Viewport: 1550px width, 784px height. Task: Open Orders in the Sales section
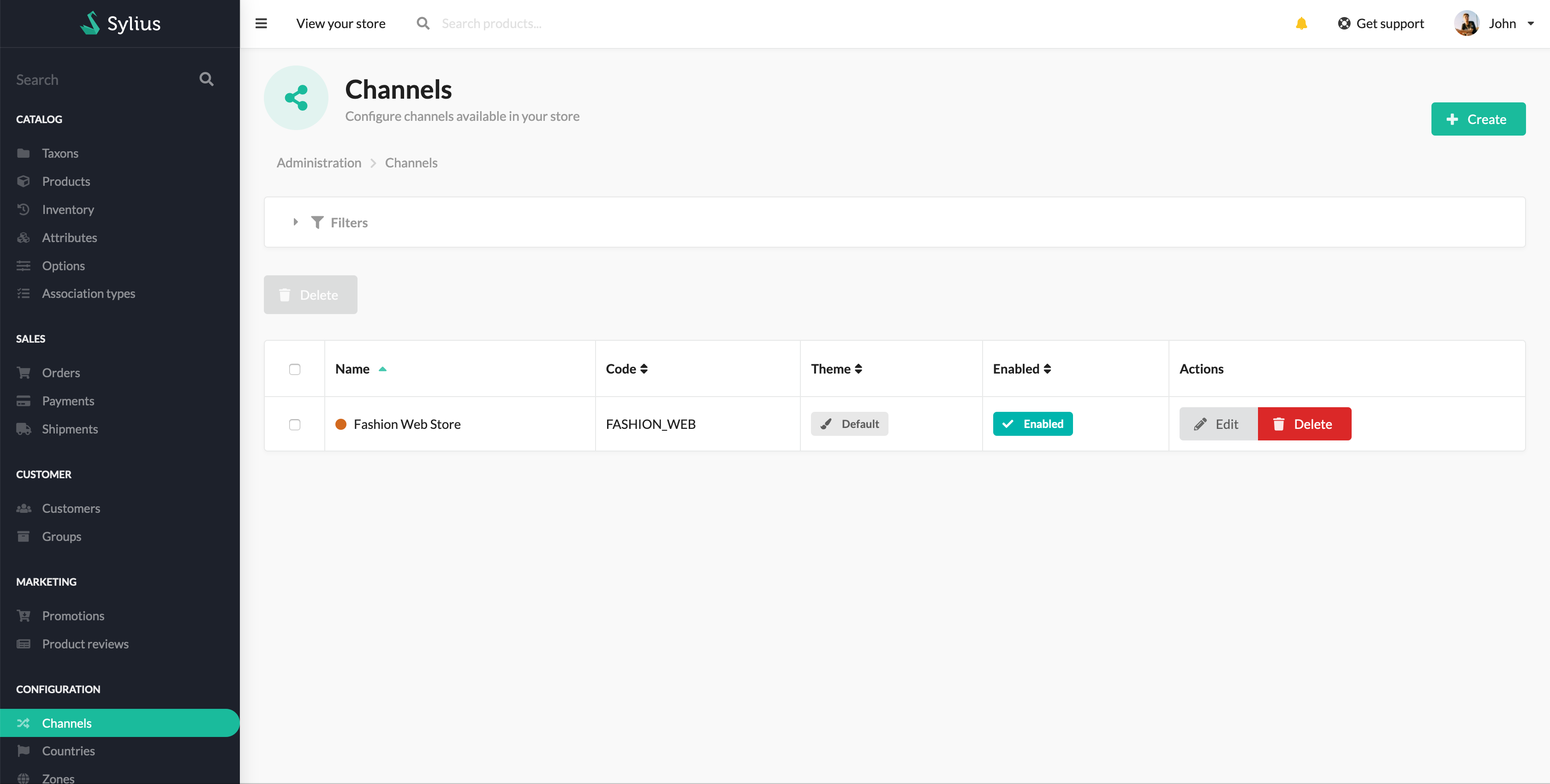pos(120,373)
